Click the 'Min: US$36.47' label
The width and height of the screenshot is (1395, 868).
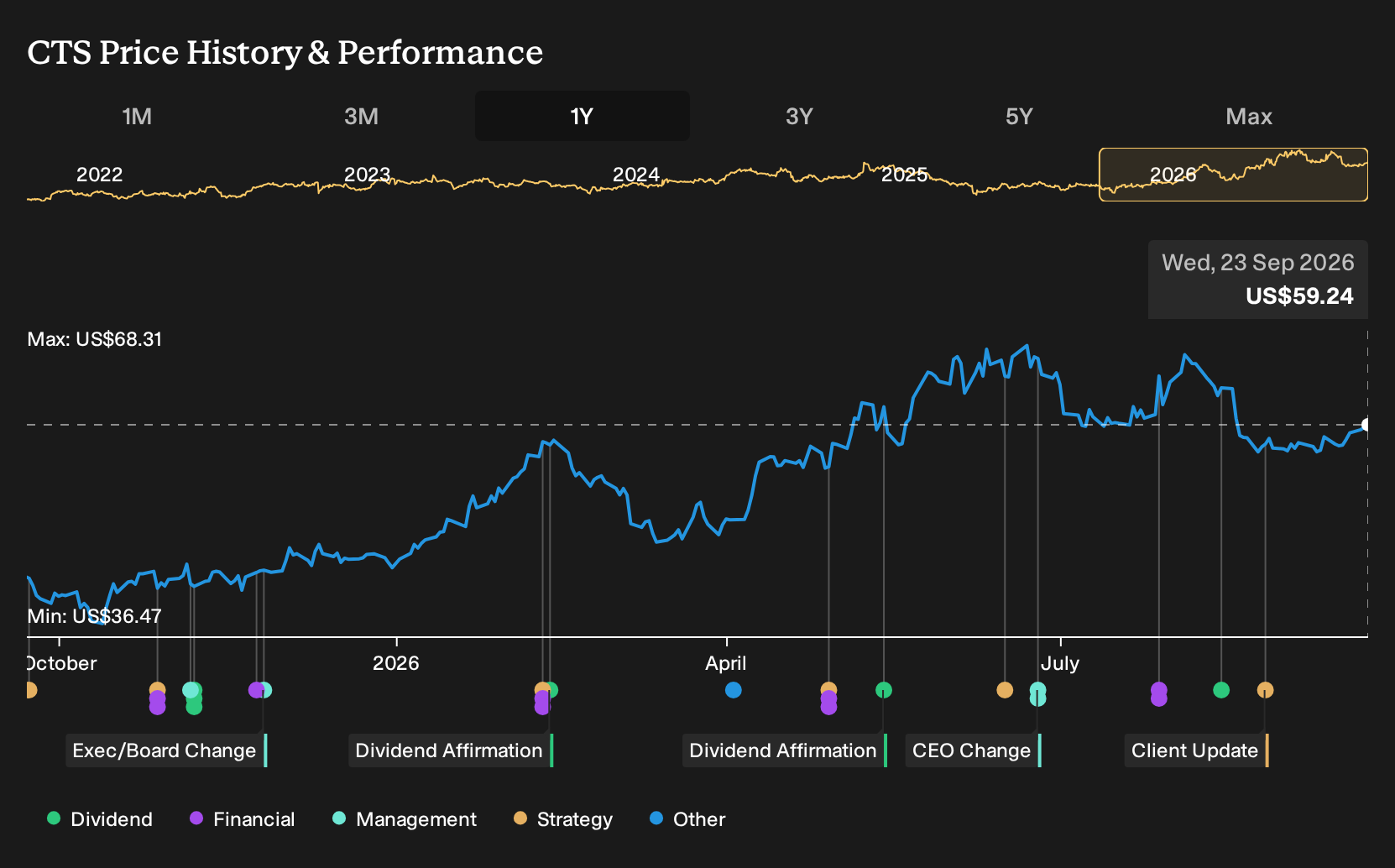[x=95, y=616]
